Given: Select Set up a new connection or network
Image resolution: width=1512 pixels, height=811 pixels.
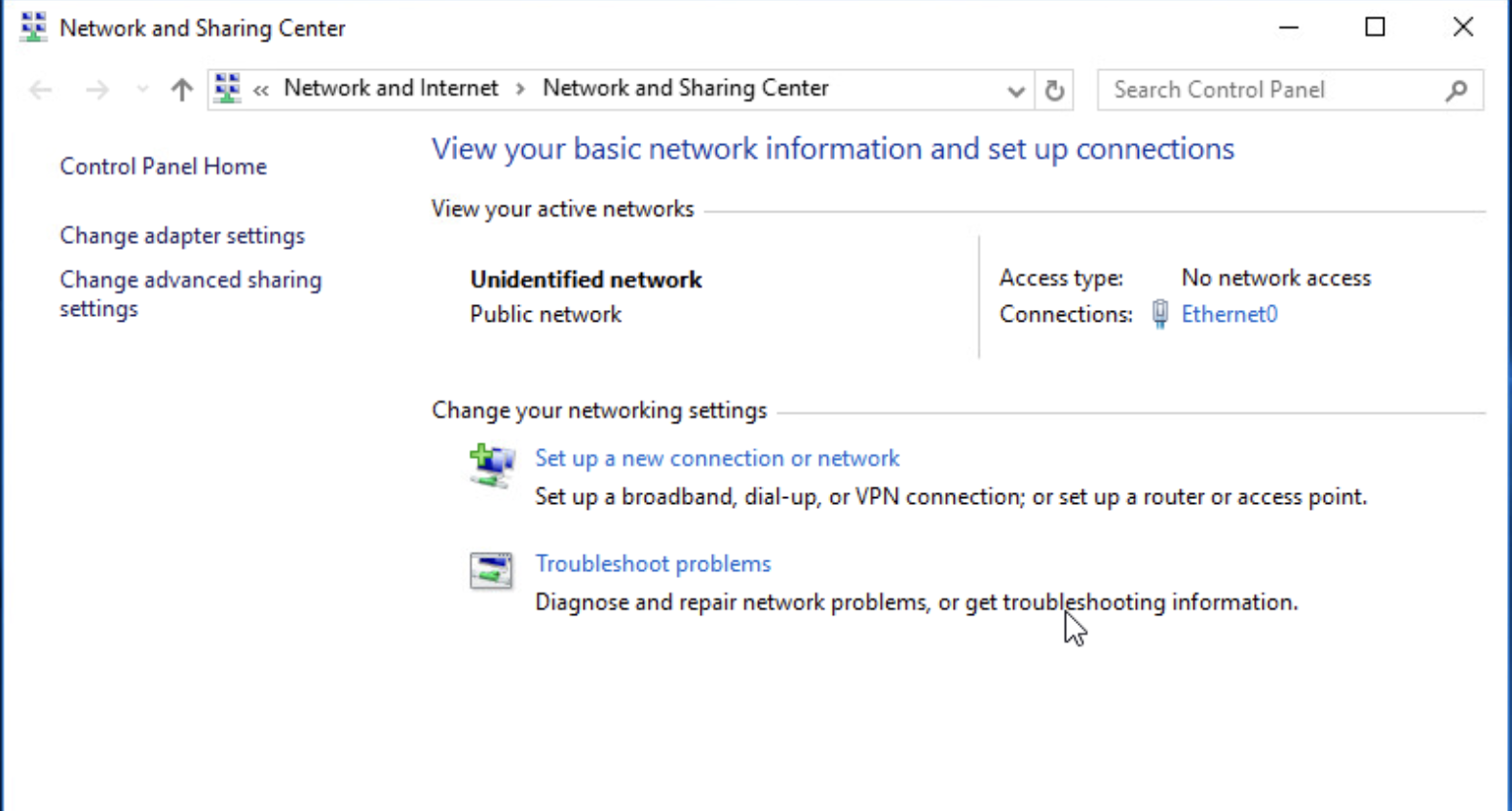Looking at the screenshot, I should tap(717, 458).
